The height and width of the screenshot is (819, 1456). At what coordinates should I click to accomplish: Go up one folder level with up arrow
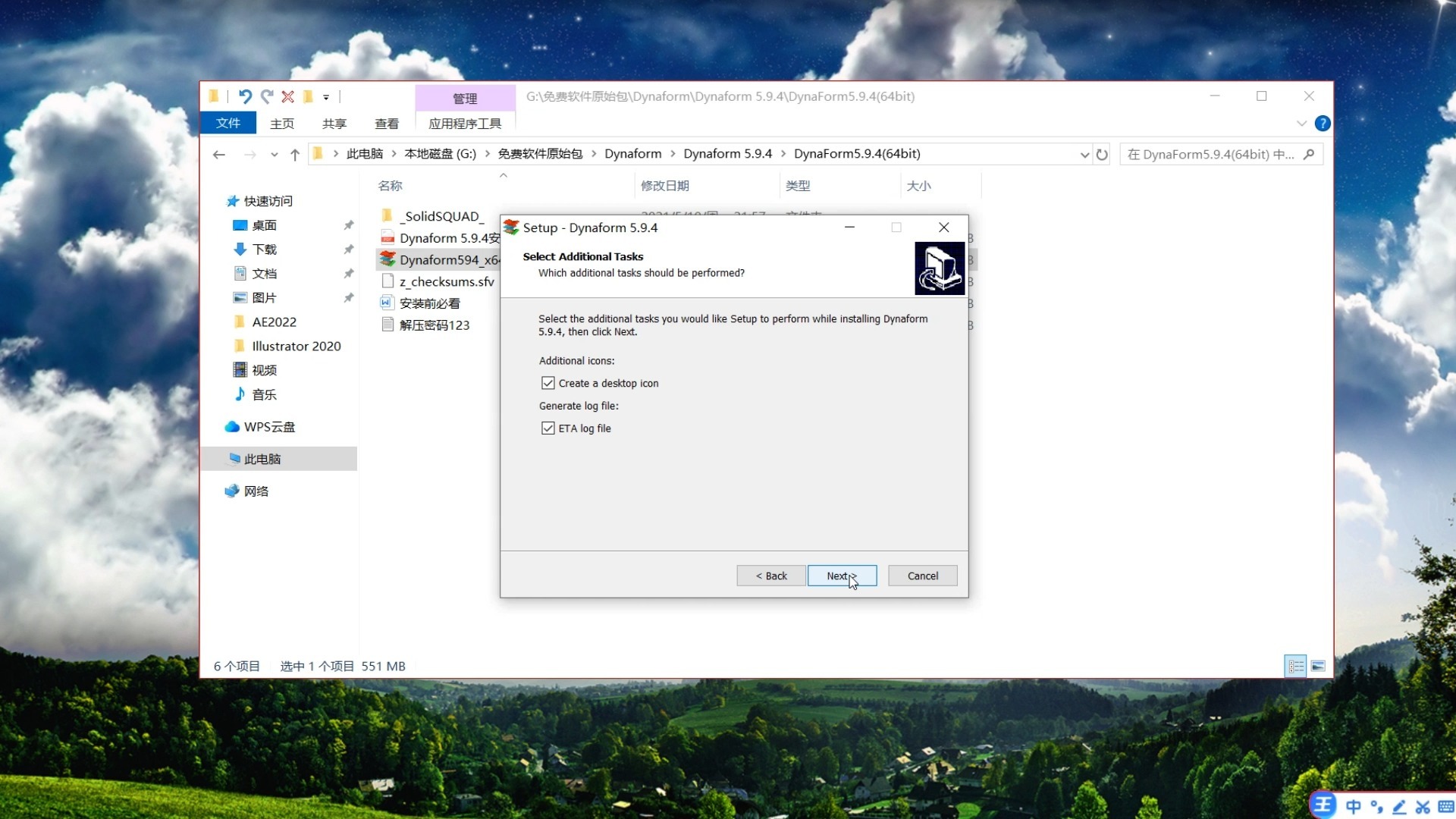[x=295, y=155]
